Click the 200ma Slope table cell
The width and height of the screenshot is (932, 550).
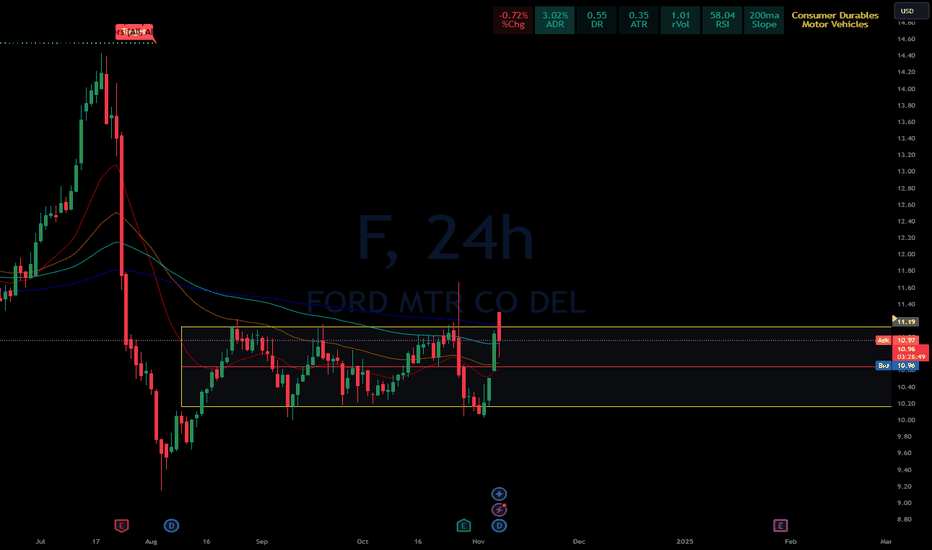click(x=764, y=20)
